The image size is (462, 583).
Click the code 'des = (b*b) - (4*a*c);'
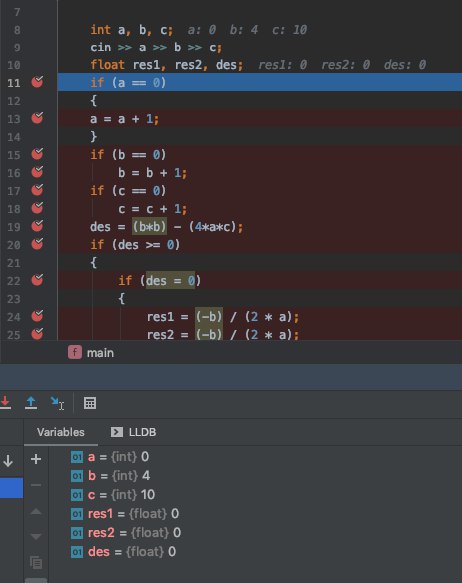coord(167,226)
